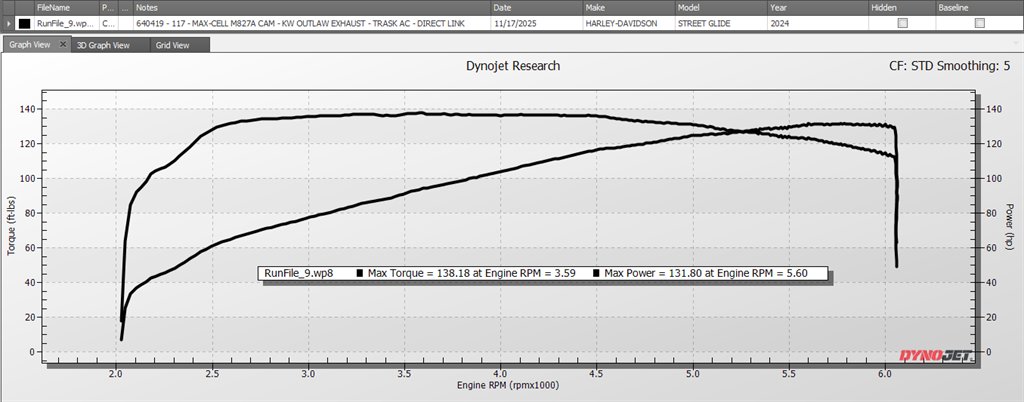Click the CF: STD Smoothing: 5 label
Image resolution: width=1024 pixels, height=402 pixels.
coord(950,66)
